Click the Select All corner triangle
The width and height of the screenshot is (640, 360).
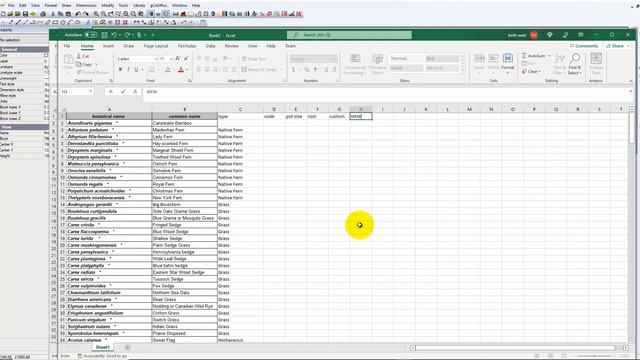63,109
